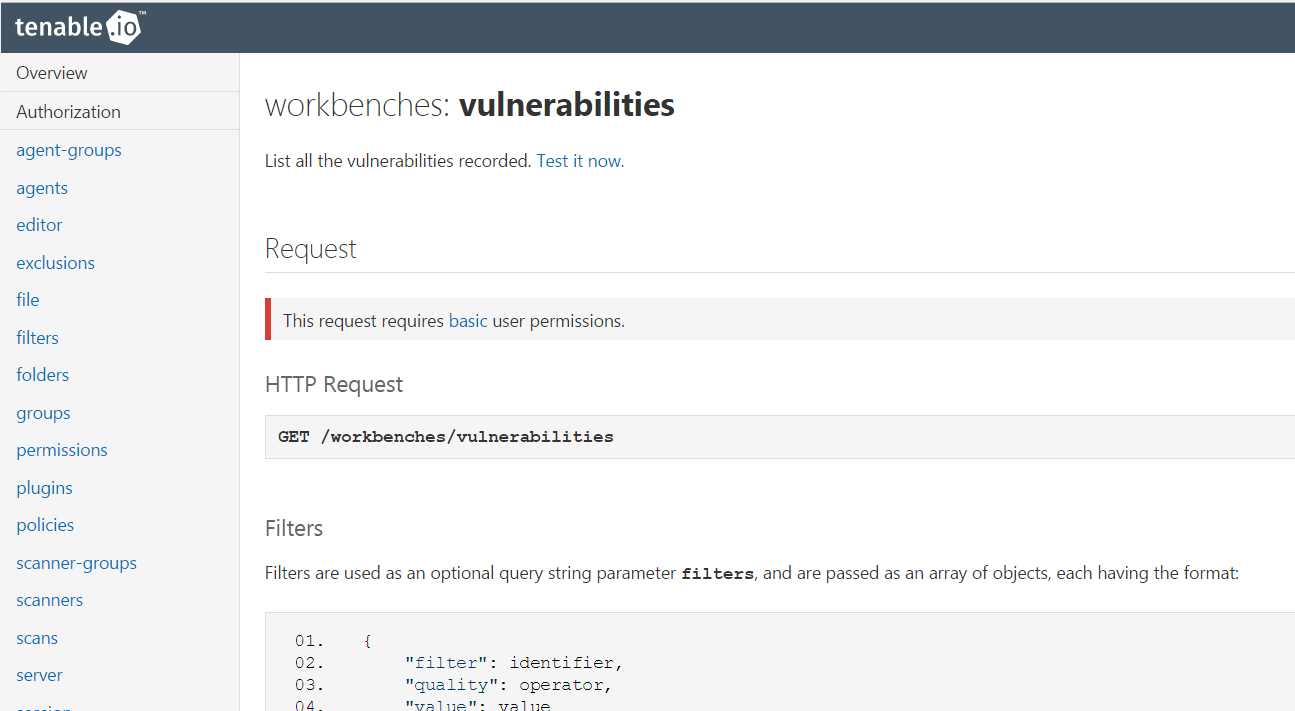Select the Overview menu item
This screenshot has height=711, width=1295.
pyautogui.click(x=51, y=72)
